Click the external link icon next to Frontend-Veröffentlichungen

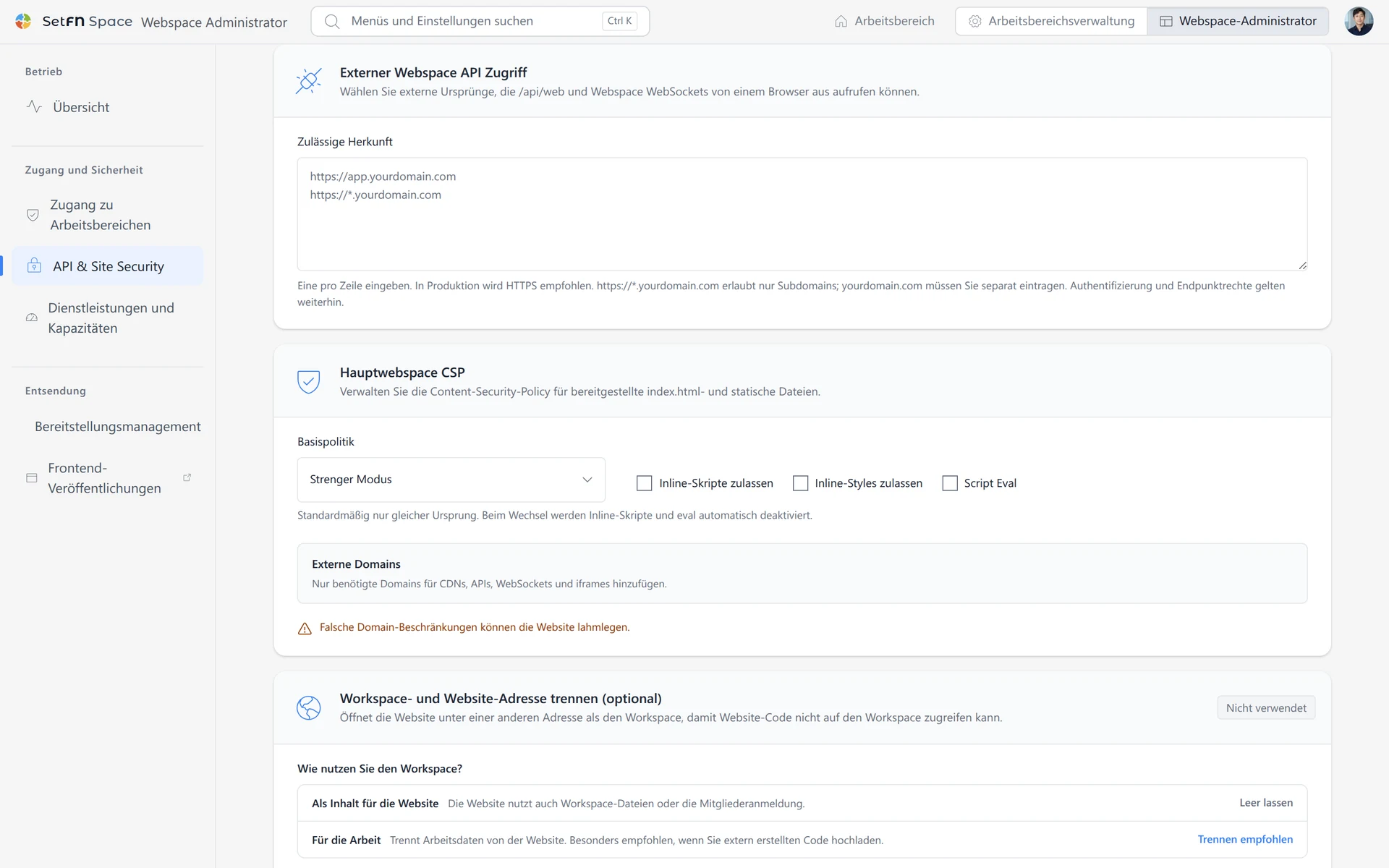pos(187,477)
